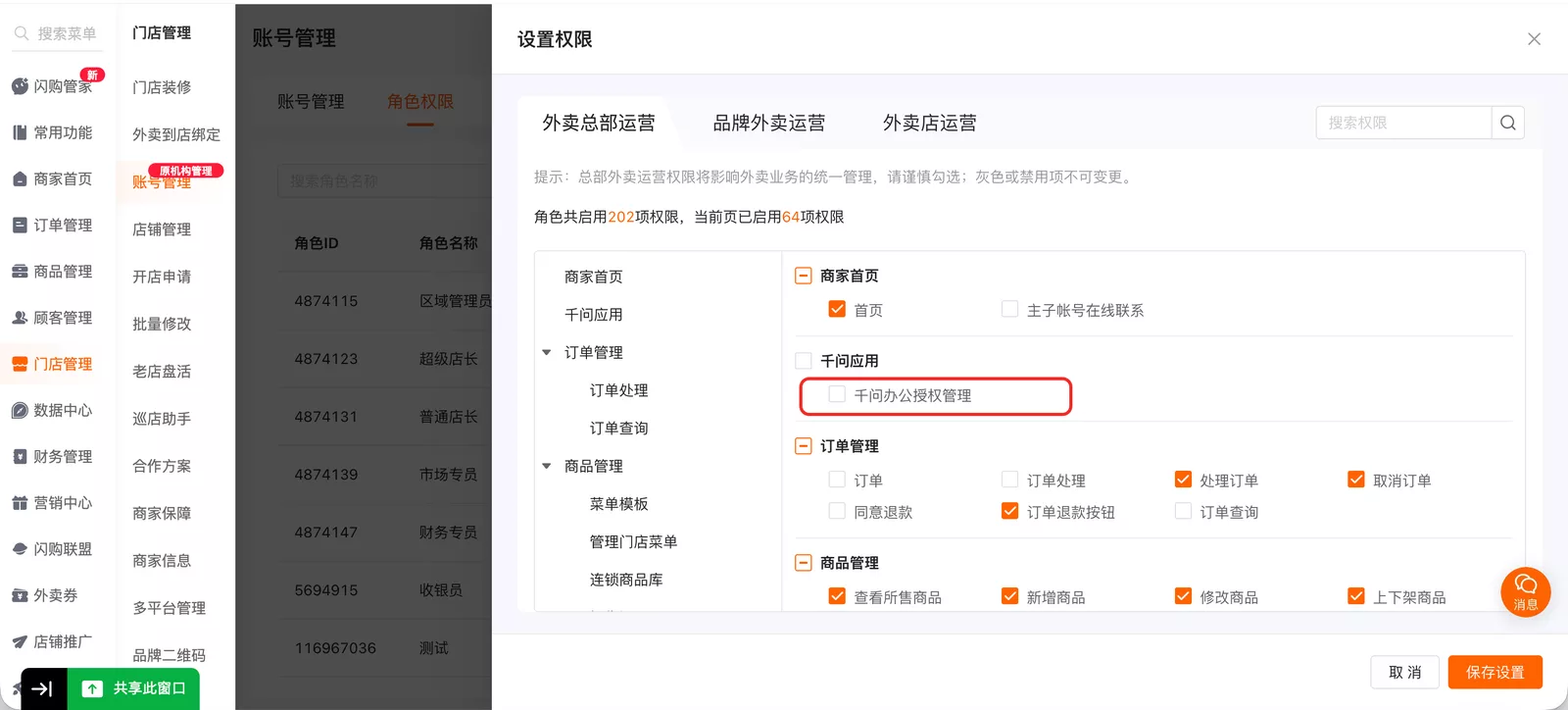Open 闪购联盟 sidebar icon
The image size is (1568, 710).
coord(20,549)
